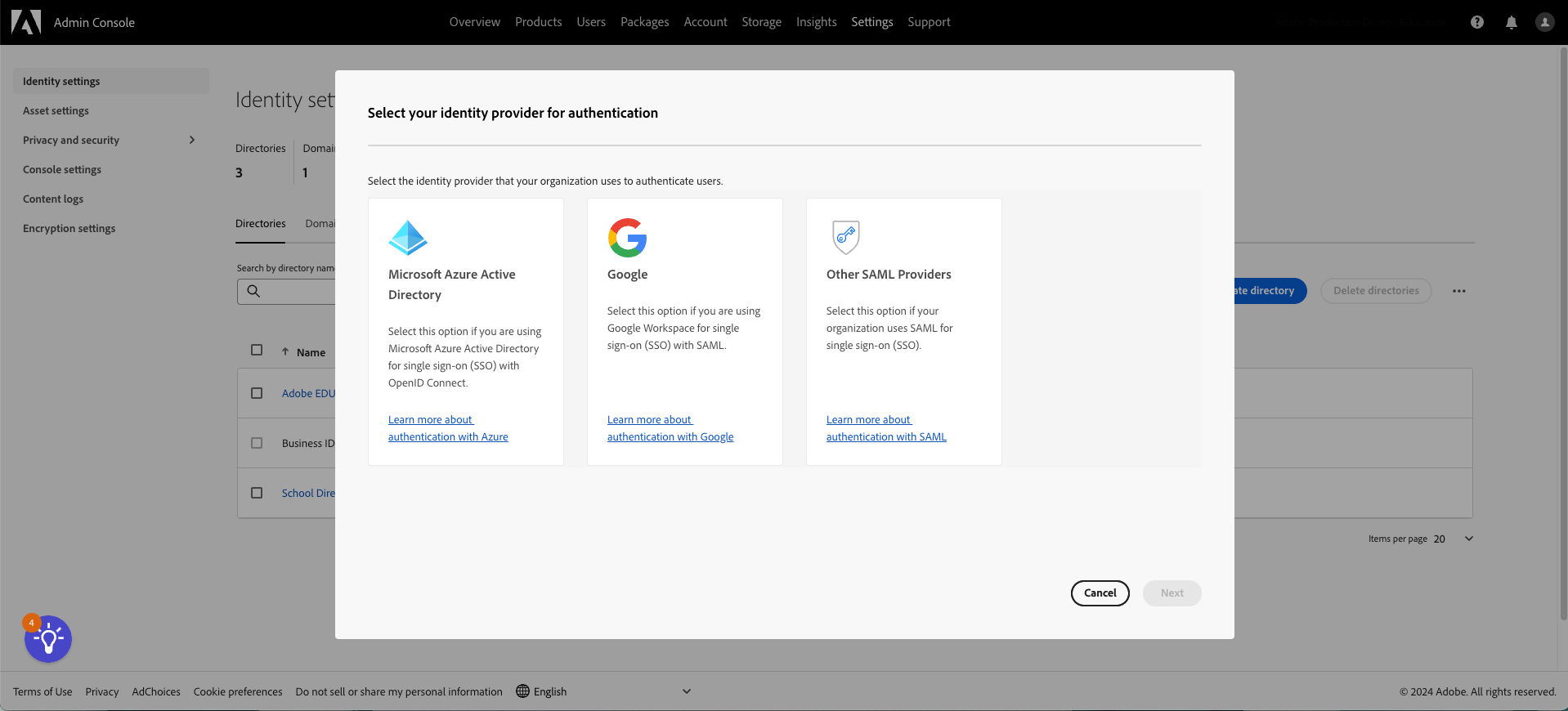Open the user profile avatar icon
The image size is (1568, 711).
[1544, 22]
